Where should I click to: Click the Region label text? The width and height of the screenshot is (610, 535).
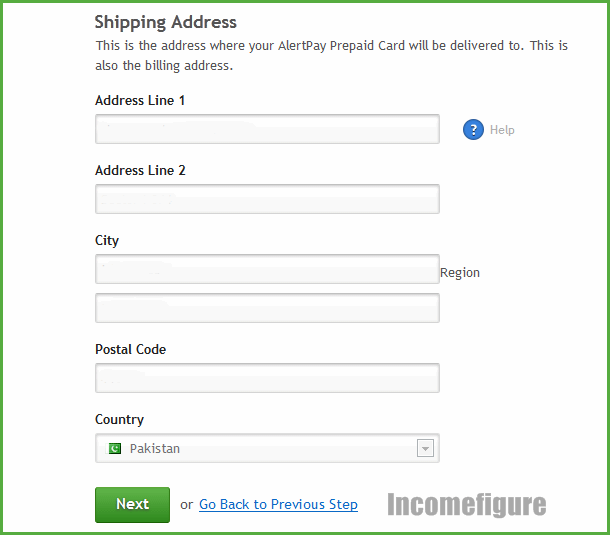click(x=460, y=273)
